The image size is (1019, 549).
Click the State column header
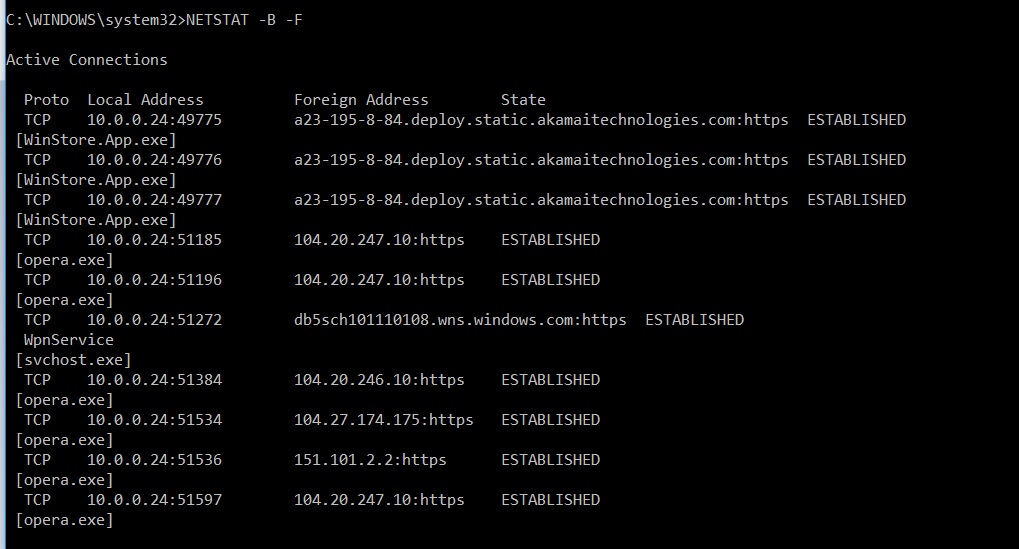tap(523, 100)
